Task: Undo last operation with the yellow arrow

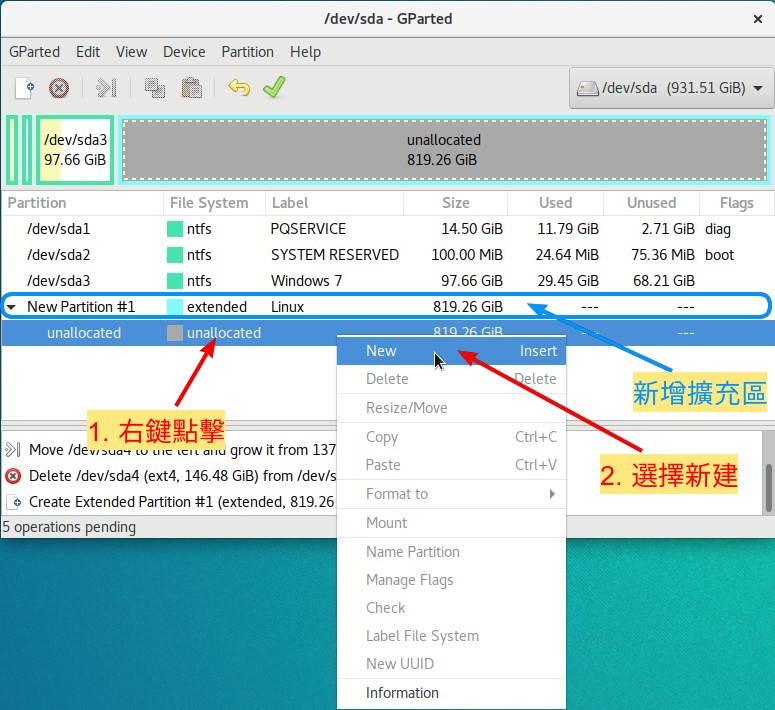Action: coord(238,88)
